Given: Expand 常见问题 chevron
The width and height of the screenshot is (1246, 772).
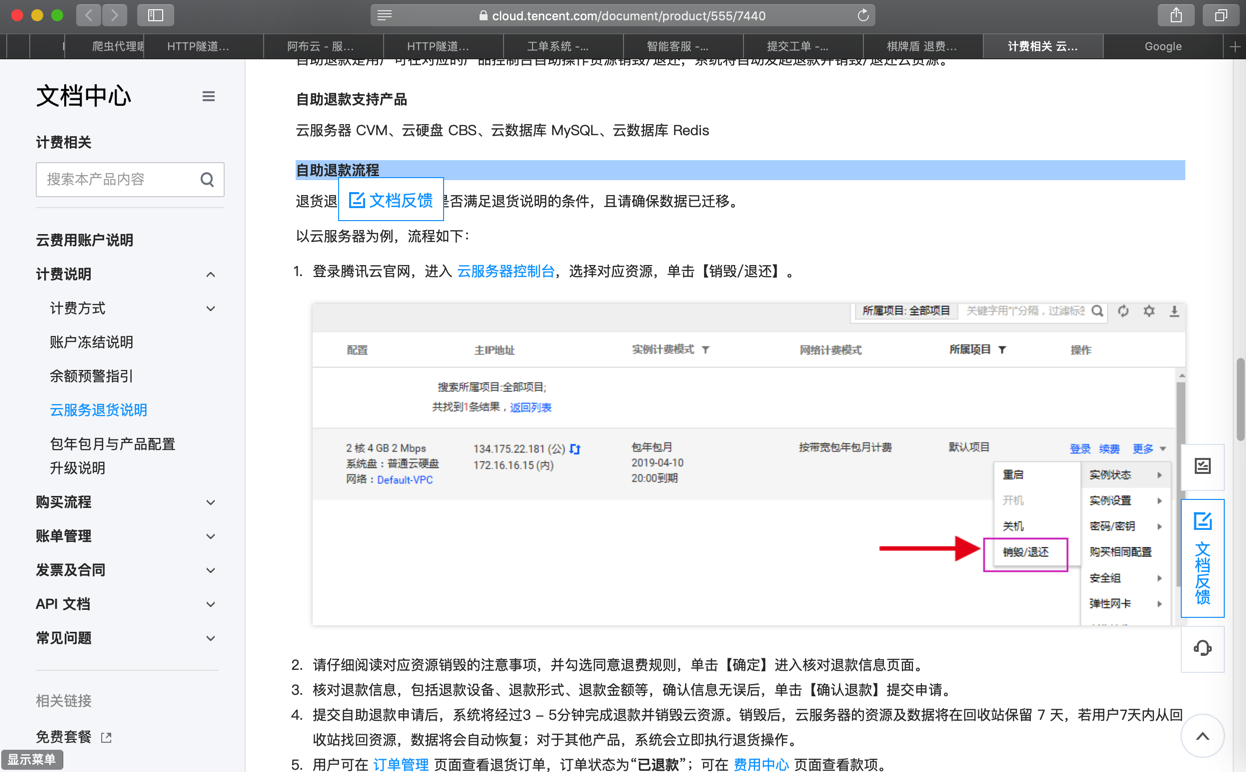Looking at the screenshot, I should point(210,638).
